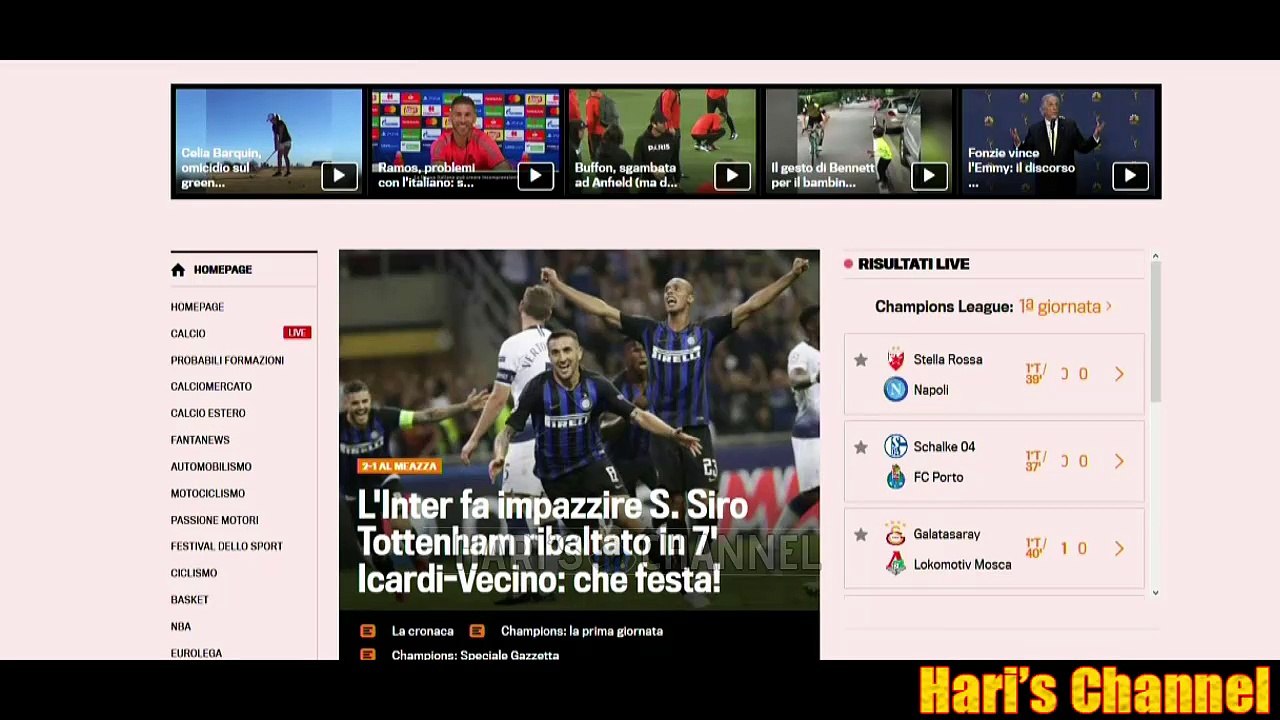The height and width of the screenshot is (720, 1280).
Task: Open BASKET section
Action: pos(190,600)
